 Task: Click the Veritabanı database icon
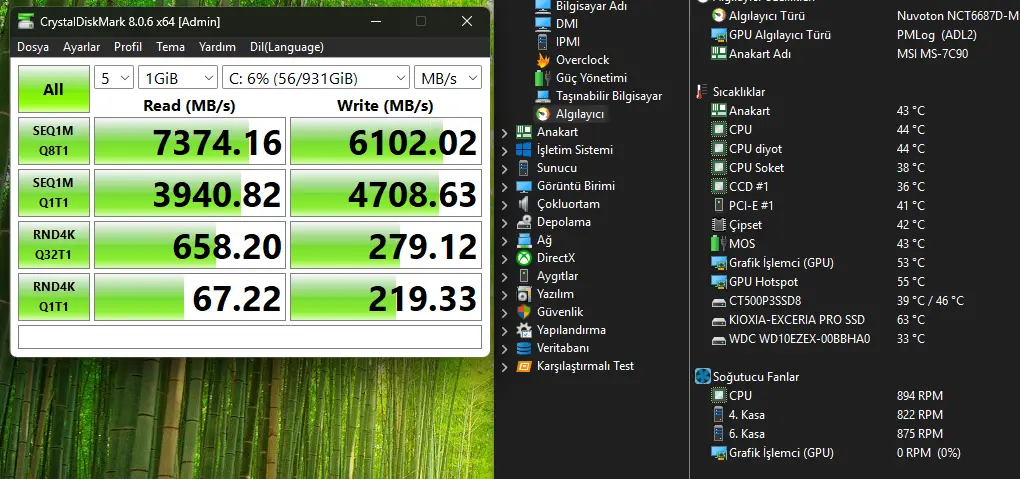click(524, 348)
